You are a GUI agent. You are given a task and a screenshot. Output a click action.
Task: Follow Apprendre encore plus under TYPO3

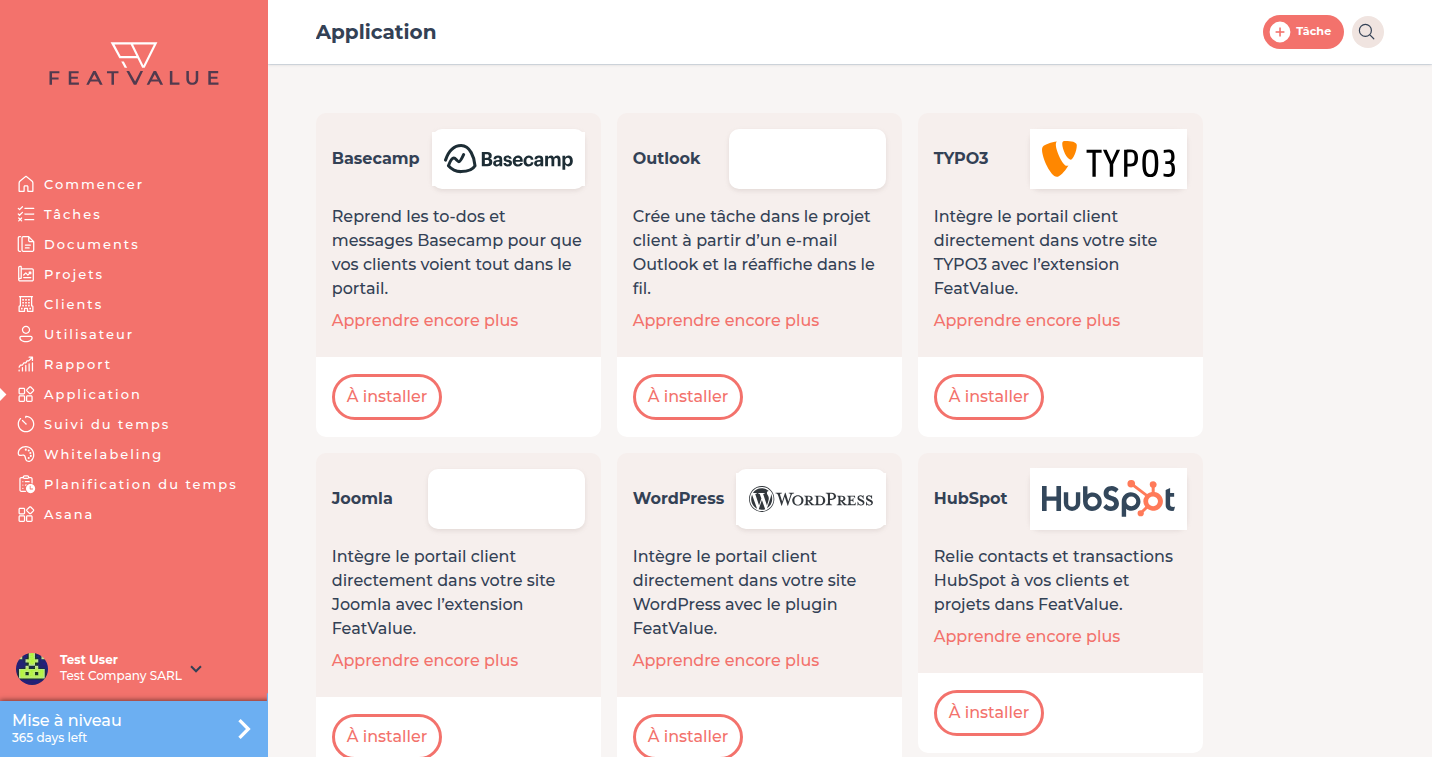1027,321
